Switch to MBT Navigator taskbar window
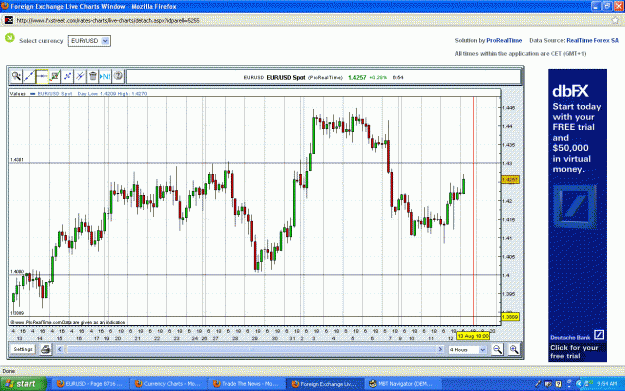The height and width of the screenshot is (391, 625). pyautogui.click(x=403, y=384)
